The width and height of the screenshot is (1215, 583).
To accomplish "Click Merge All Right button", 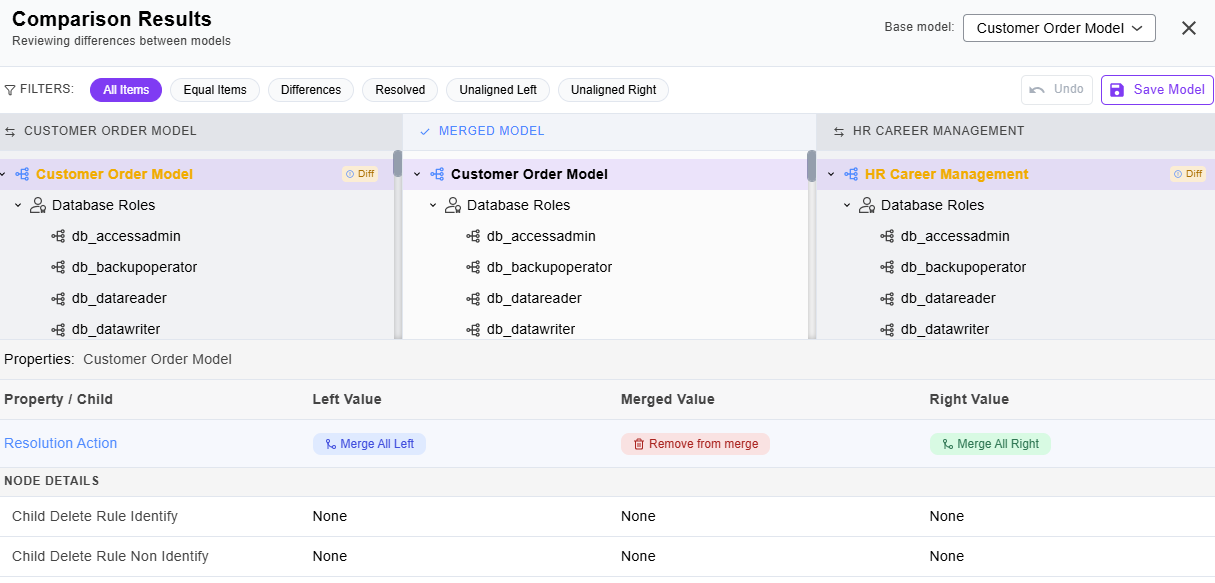I will click(x=990, y=444).
